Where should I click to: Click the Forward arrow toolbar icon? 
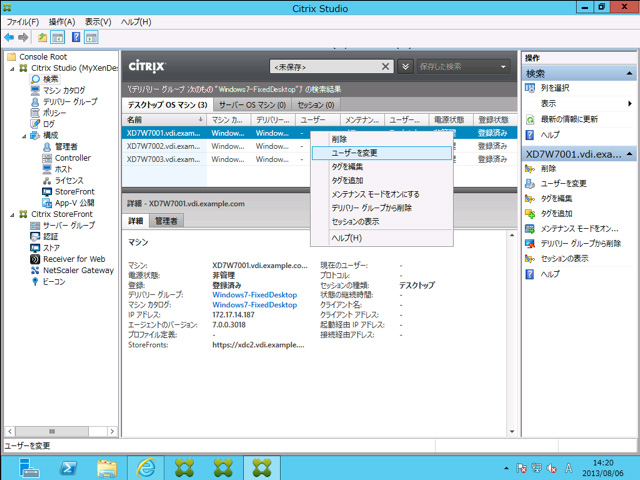click(x=23, y=38)
